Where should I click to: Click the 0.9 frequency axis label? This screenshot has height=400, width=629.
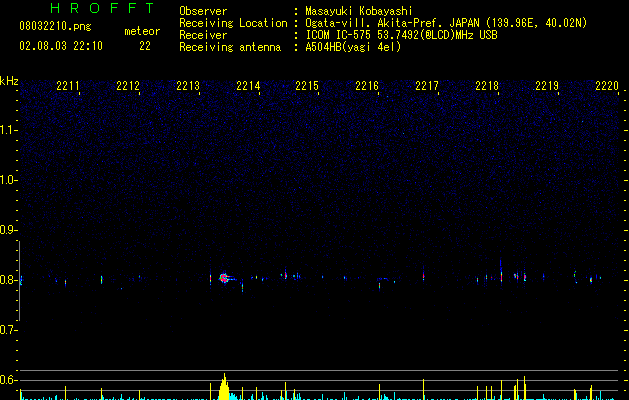(8, 230)
